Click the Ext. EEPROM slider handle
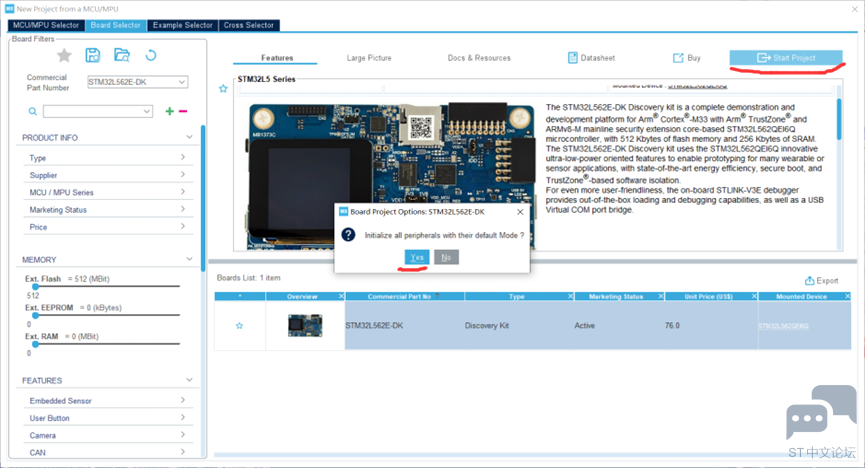Image resolution: width=865 pixels, height=468 pixels. 35,315
